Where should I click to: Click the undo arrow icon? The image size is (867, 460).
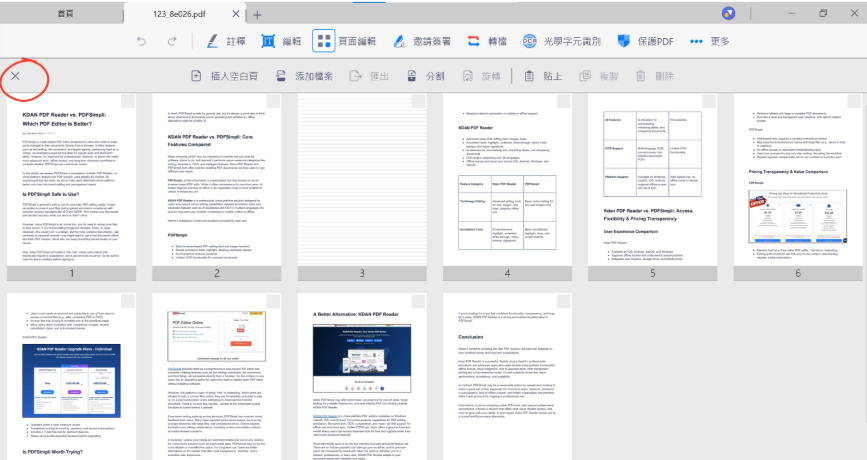[142, 41]
